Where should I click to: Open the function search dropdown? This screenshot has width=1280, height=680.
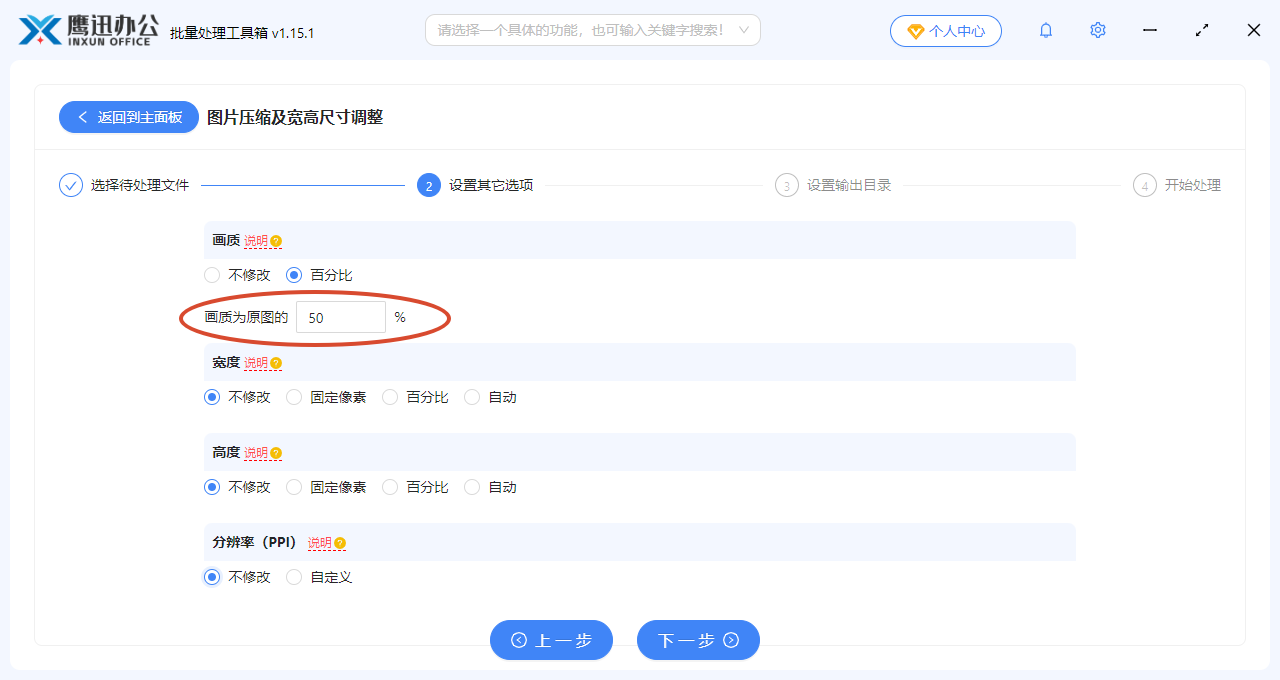pos(593,30)
